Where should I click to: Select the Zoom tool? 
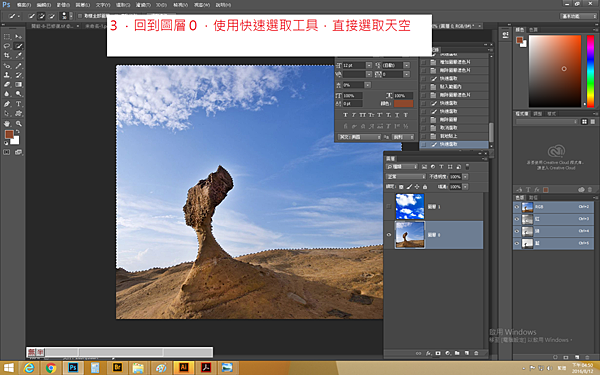(x=18, y=124)
